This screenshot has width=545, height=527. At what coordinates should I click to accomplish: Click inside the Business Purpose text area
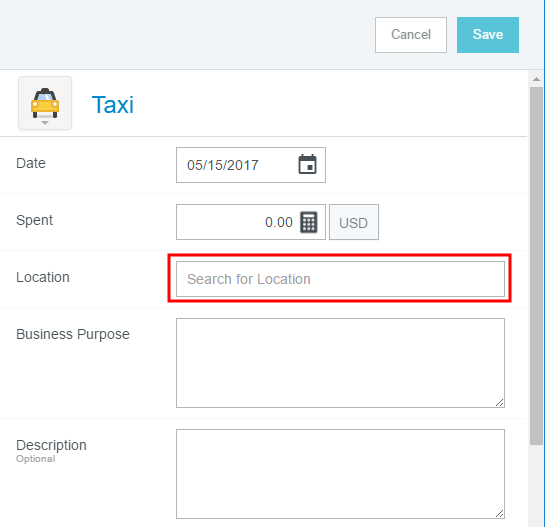coord(340,363)
